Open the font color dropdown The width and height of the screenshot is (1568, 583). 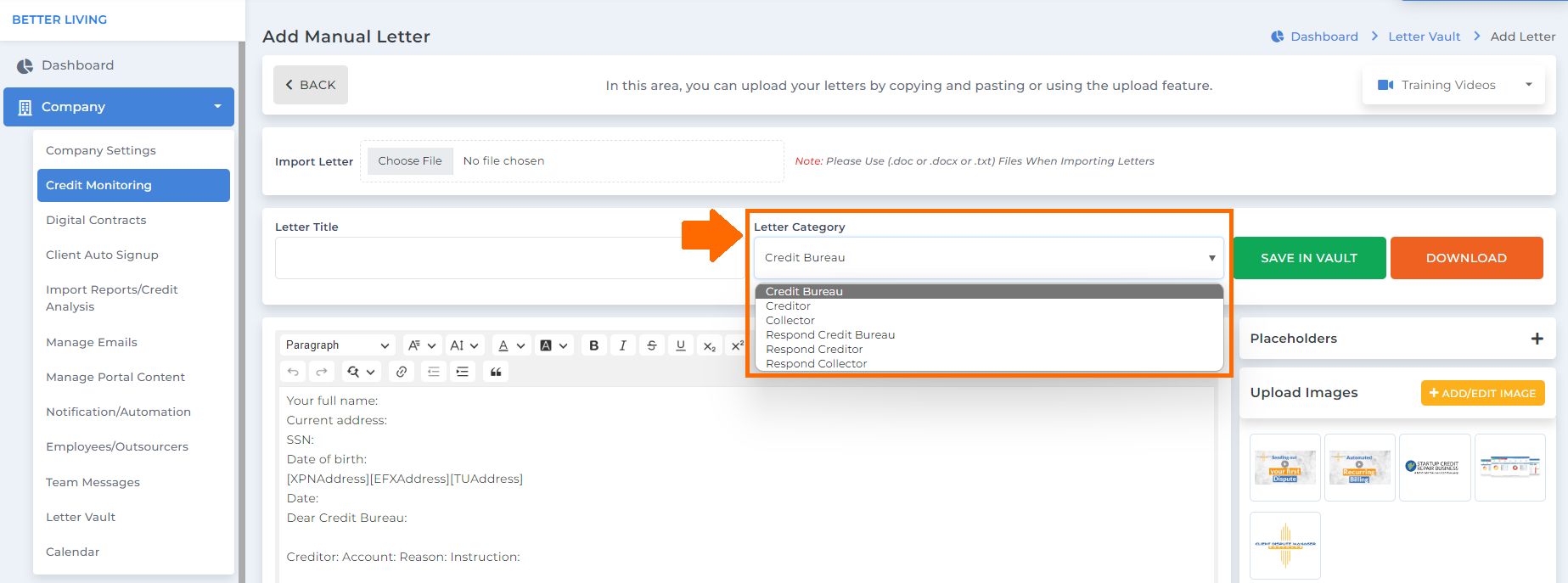point(510,345)
